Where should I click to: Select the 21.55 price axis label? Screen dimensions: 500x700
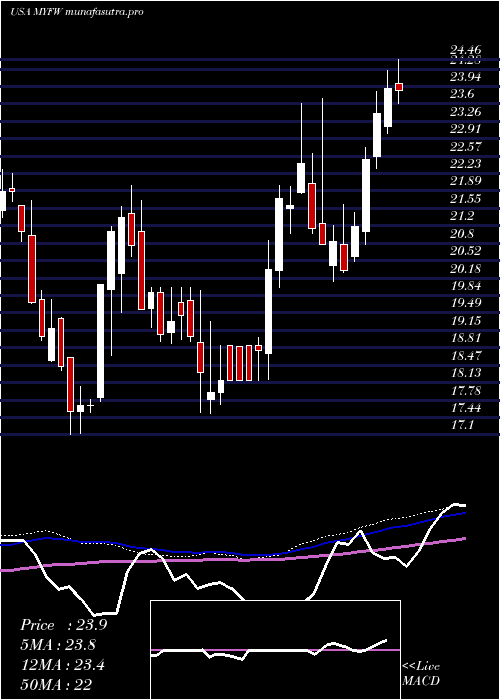(x=466, y=199)
